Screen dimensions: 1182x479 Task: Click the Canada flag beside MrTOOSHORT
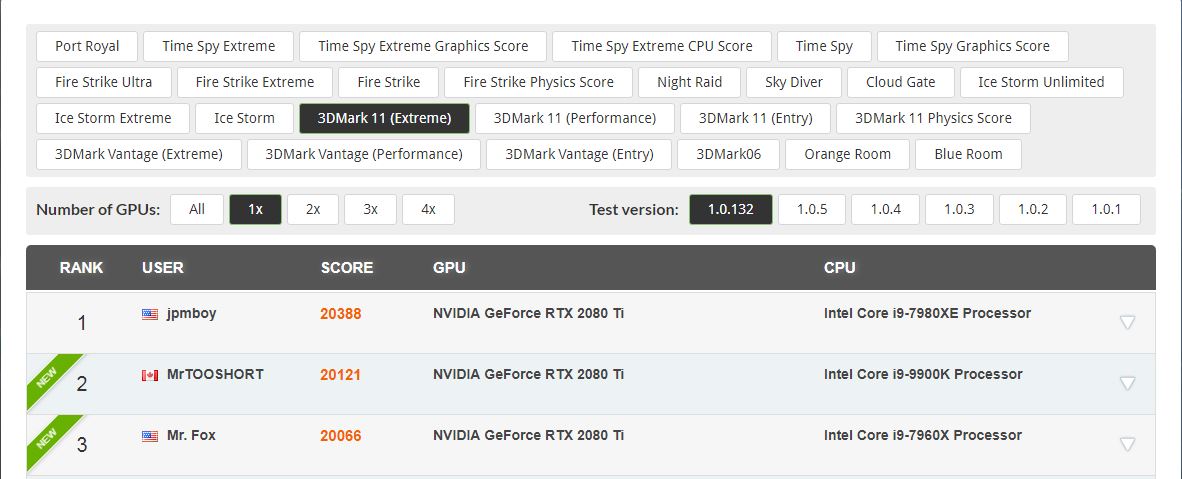[x=150, y=375]
